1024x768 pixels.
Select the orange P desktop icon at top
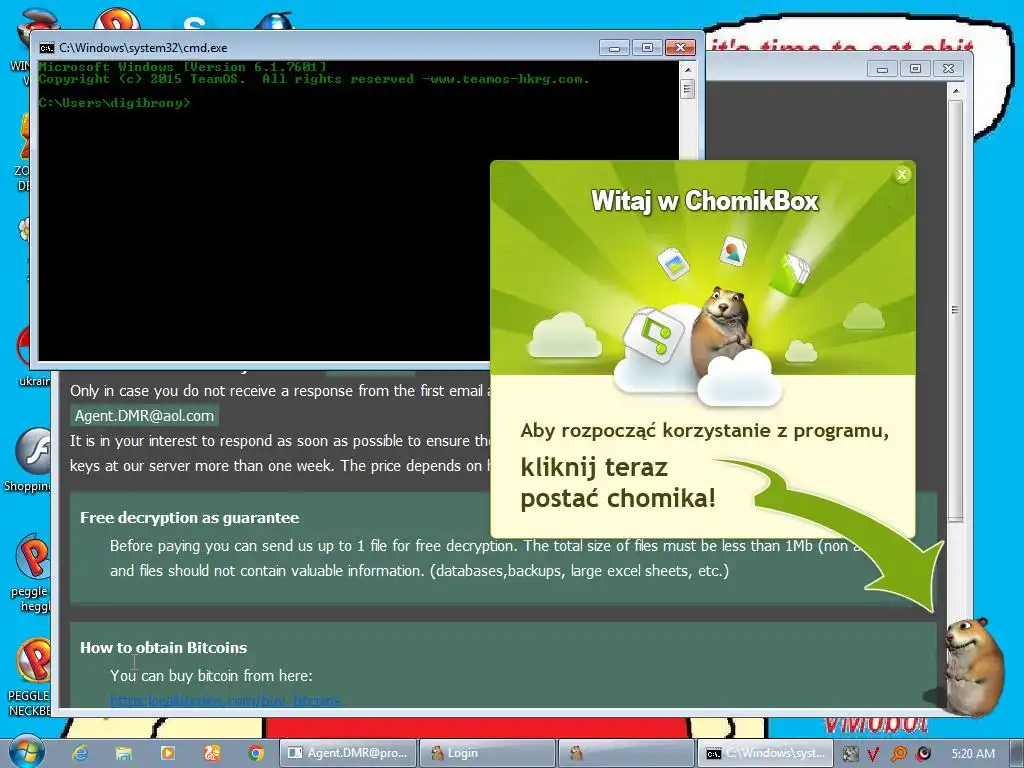pyautogui.click(x=116, y=18)
